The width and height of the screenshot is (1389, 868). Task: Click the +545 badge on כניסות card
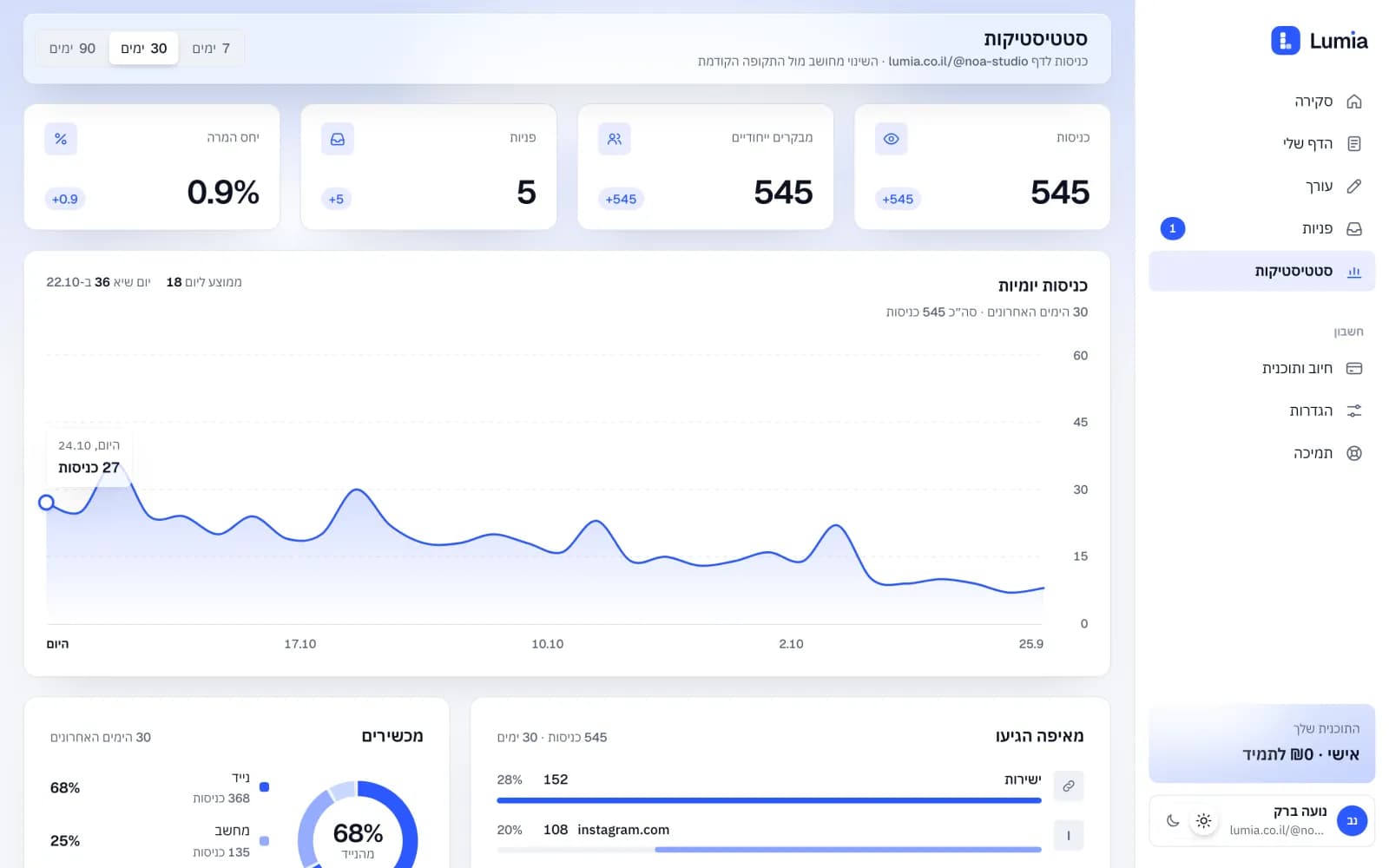tap(898, 199)
